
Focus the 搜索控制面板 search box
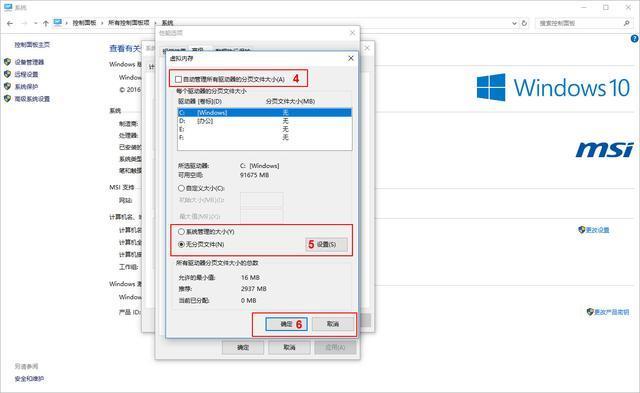[x=584, y=23]
